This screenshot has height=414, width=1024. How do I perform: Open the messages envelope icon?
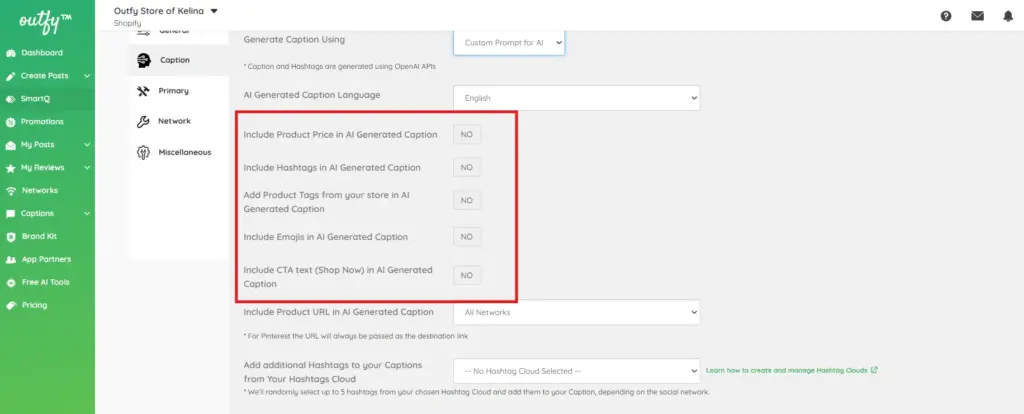(977, 16)
